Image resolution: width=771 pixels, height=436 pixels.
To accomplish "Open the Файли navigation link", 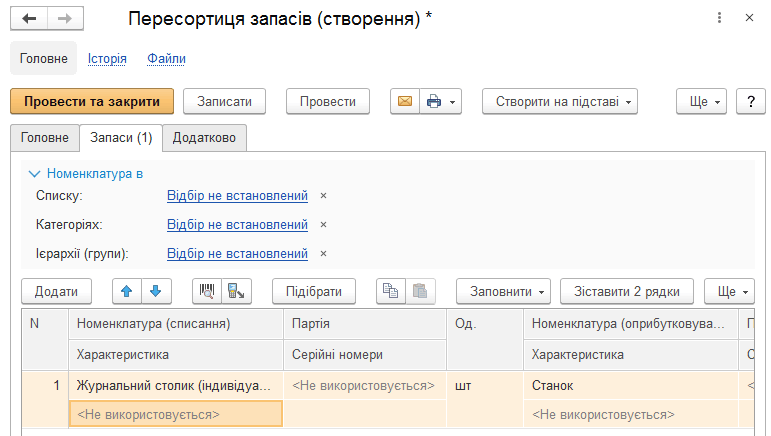I will 166,58.
